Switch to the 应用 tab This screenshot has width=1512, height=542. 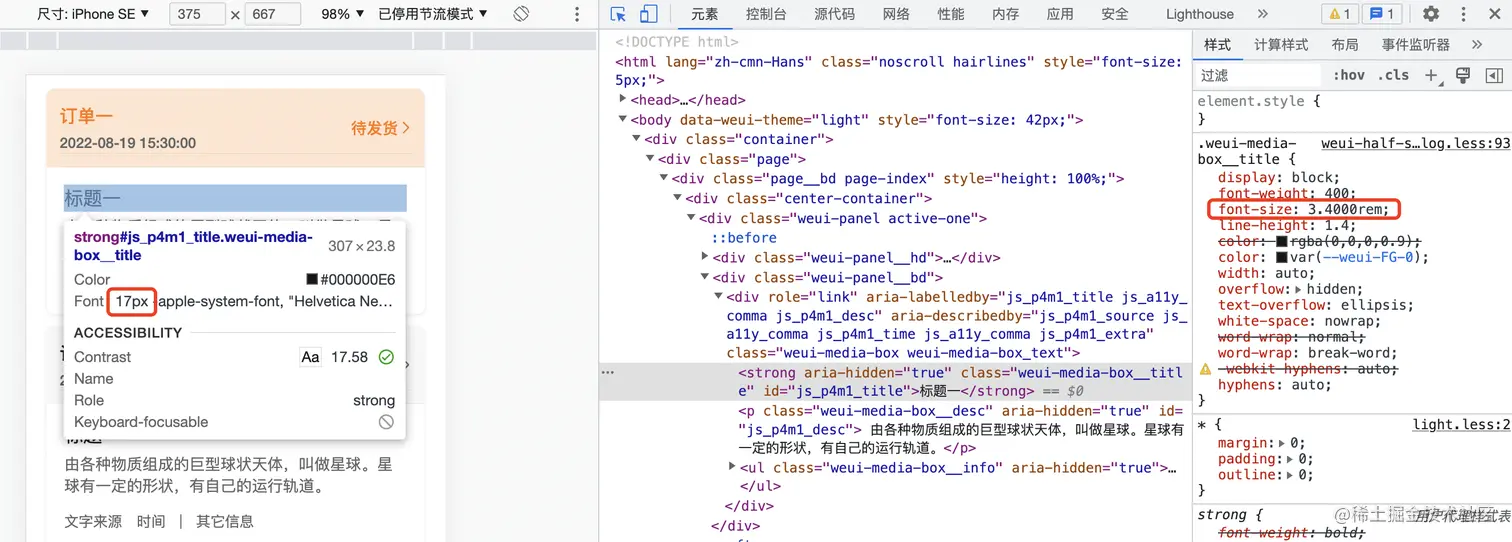point(1060,14)
